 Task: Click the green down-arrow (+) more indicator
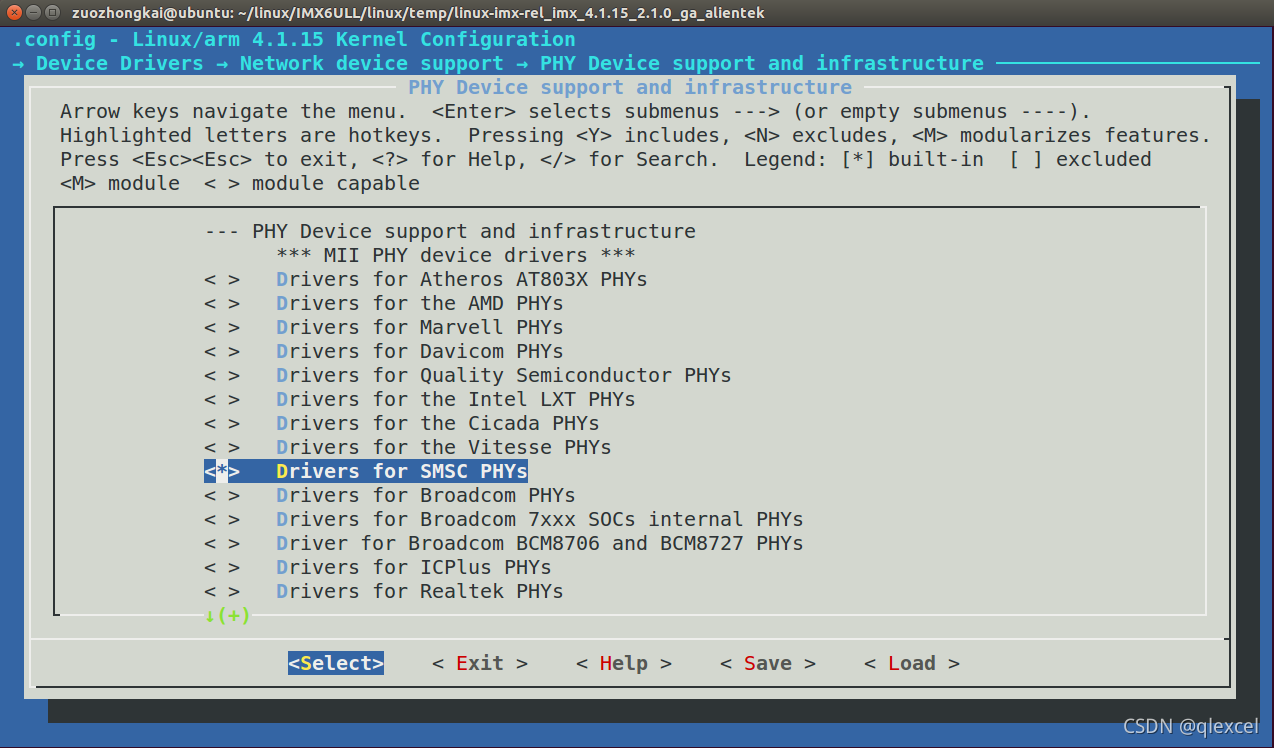pyautogui.click(x=227, y=615)
